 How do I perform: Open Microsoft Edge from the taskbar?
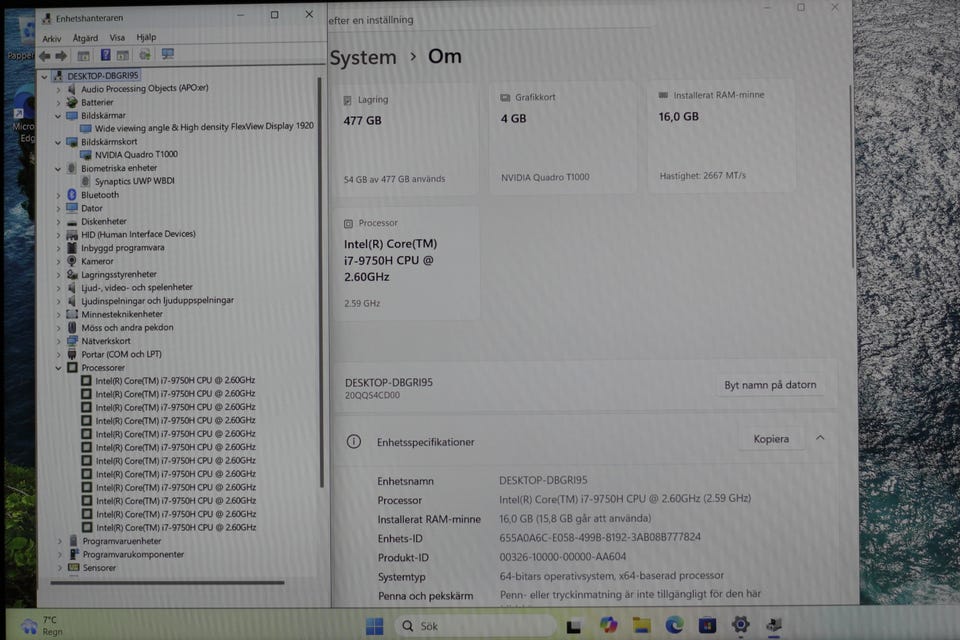pos(674,625)
